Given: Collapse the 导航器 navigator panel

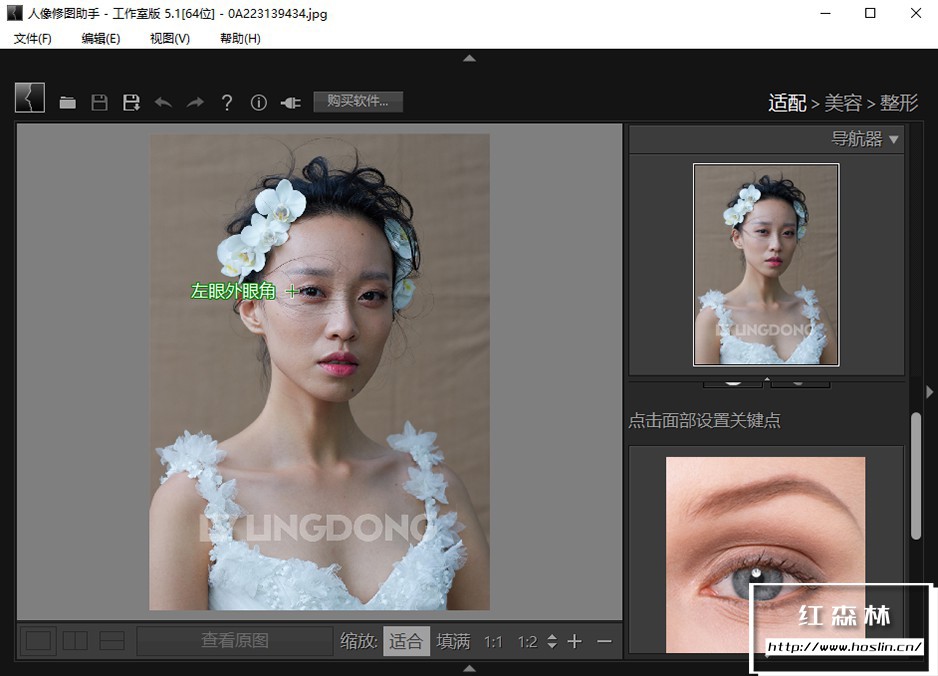Looking at the screenshot, I should pyautogui.click(x=894, y=139).
